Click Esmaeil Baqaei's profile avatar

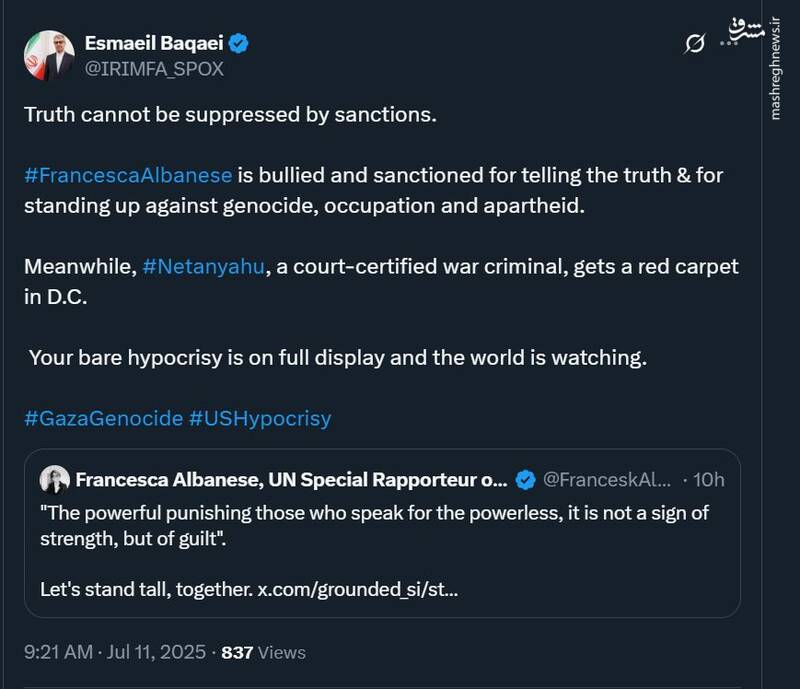[48, 56]
